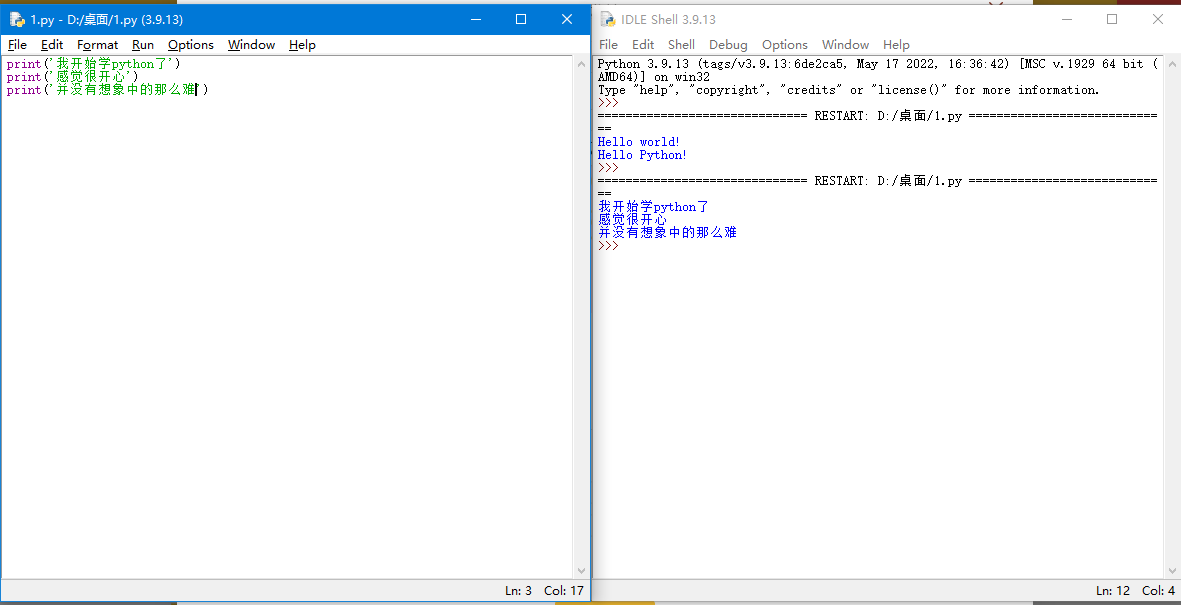Open Help menu in 1.py editor window
This screenshot has width=1181, height=605.
tap(302, 44)
